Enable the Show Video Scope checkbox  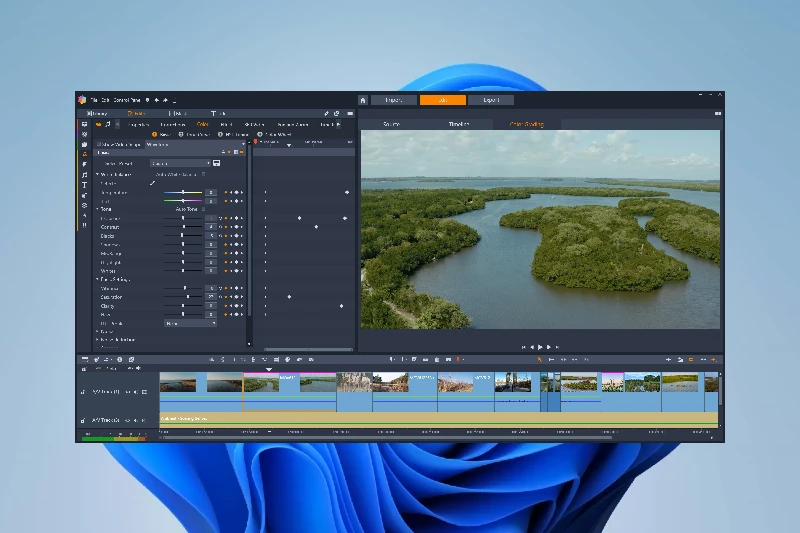coord(99,145)
